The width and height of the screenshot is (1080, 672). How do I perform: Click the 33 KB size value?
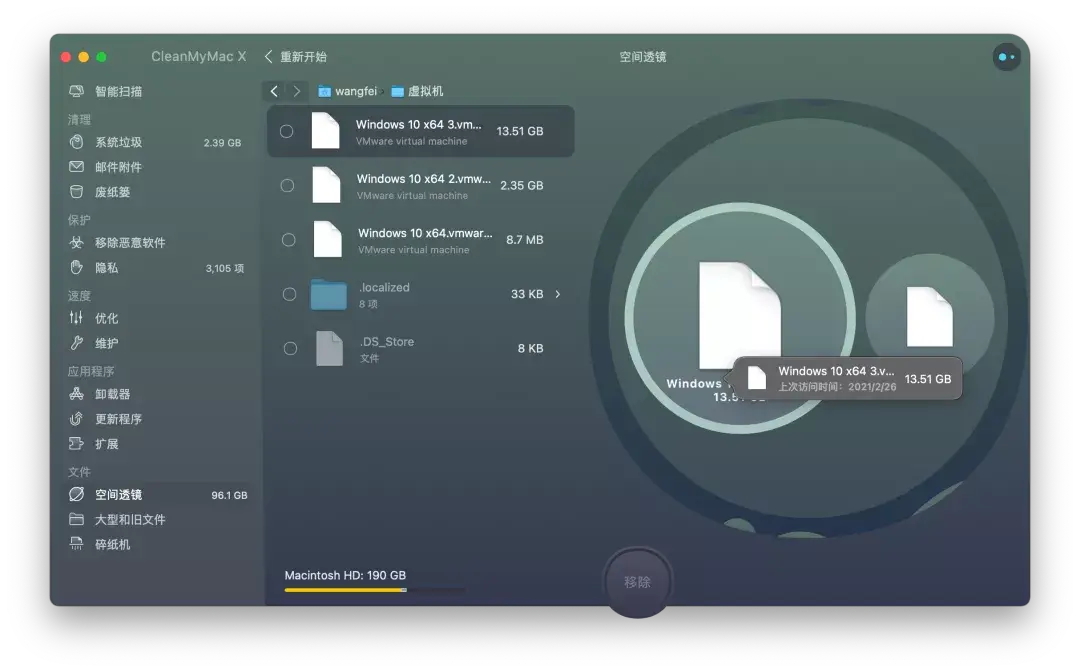527,294
